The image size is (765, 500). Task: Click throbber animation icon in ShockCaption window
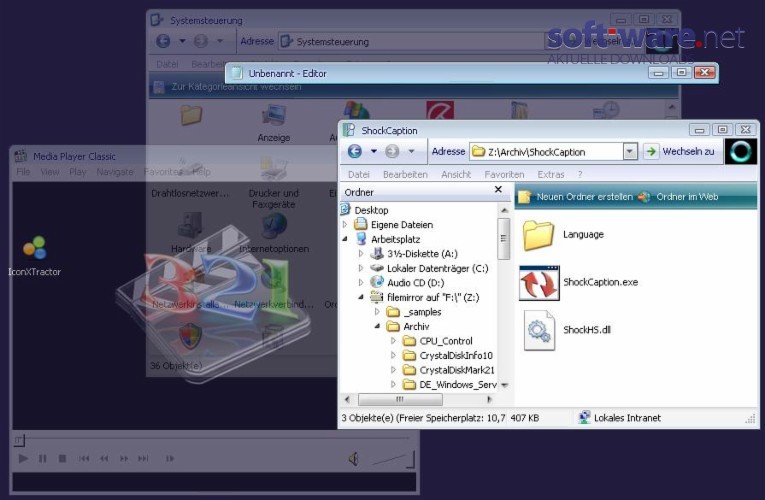point(741,152)
